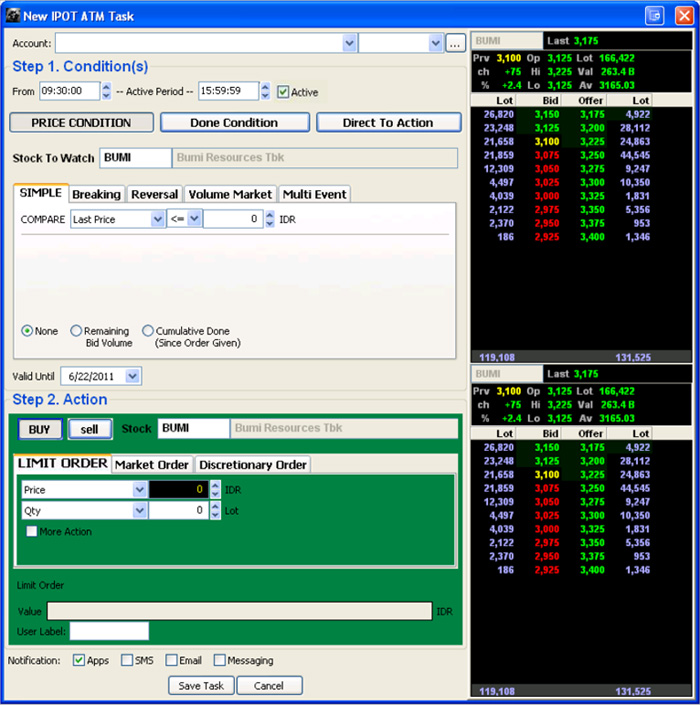Select offer 3,400 in top order book
The width and height of the screenshot is (700, 705).
click(592, 237)
